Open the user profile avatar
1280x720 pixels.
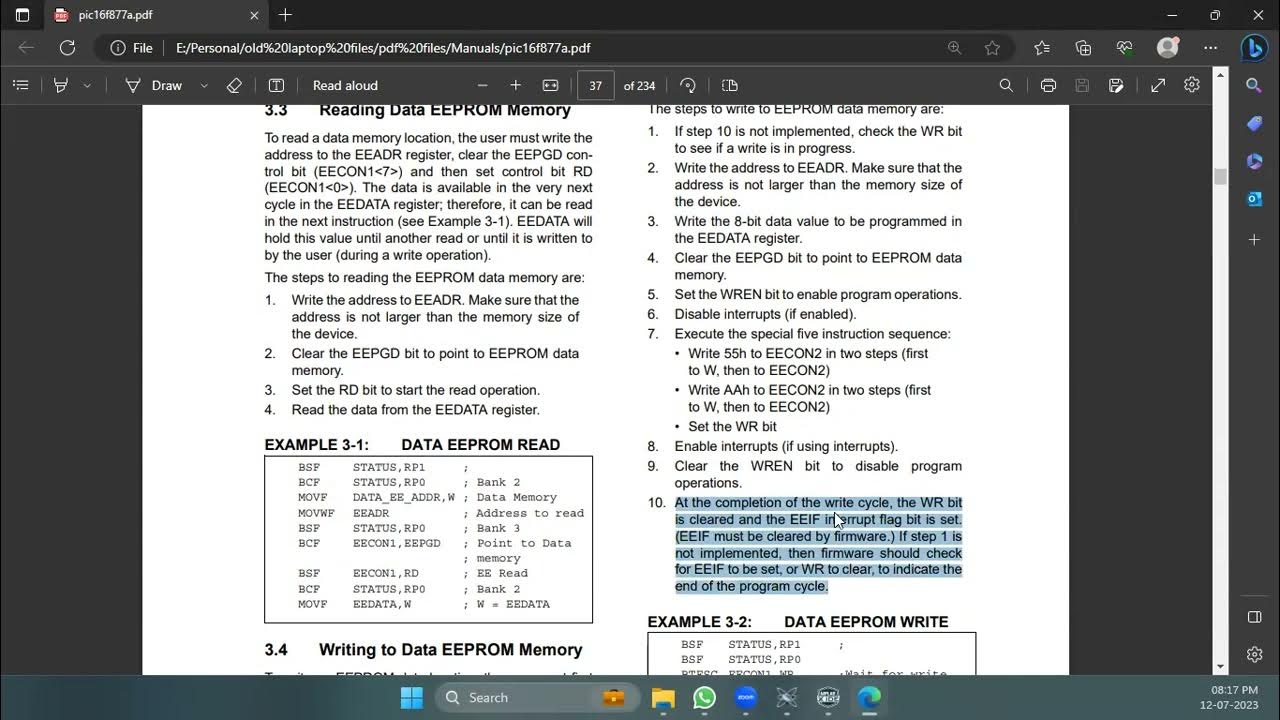1167,47
